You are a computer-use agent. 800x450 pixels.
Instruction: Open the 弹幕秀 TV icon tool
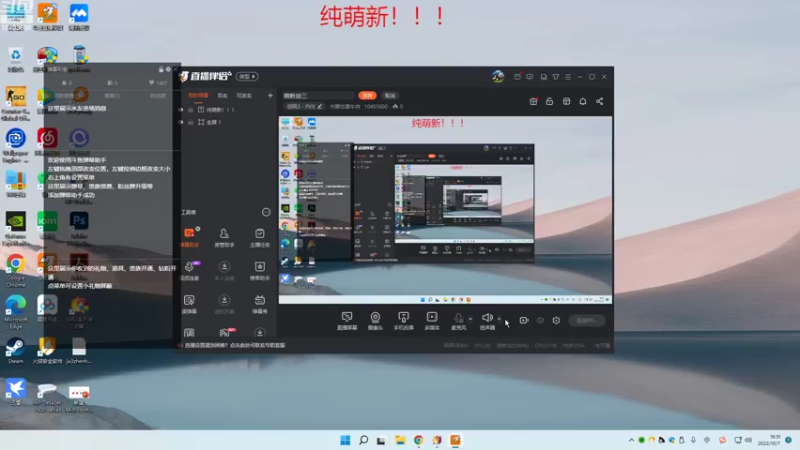pyautogui.click(x=260, y=304)
